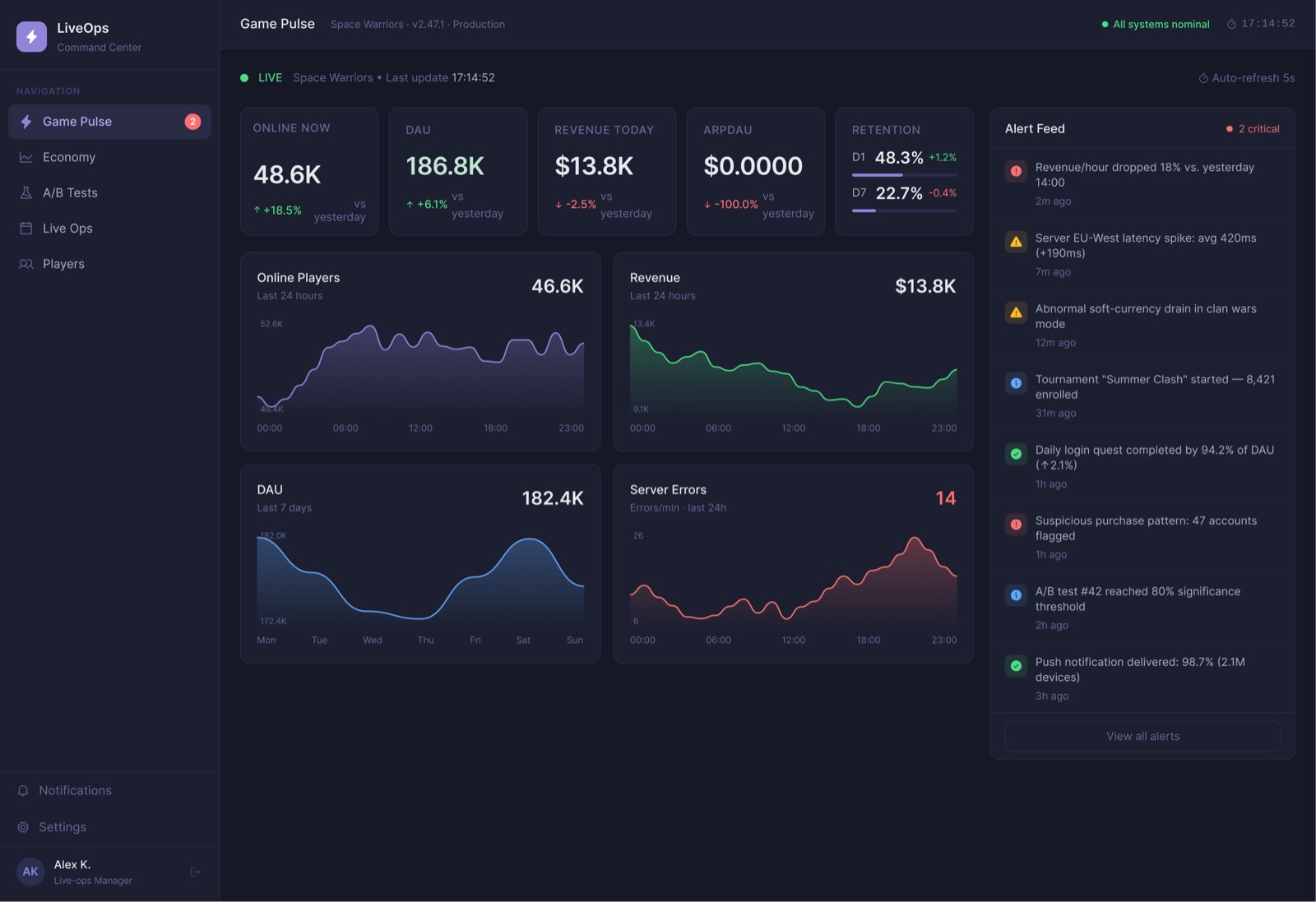Click the +18.5% online change indicator
The height and width of the screenshot is (902, 1316).
click(x=278, y=210)
